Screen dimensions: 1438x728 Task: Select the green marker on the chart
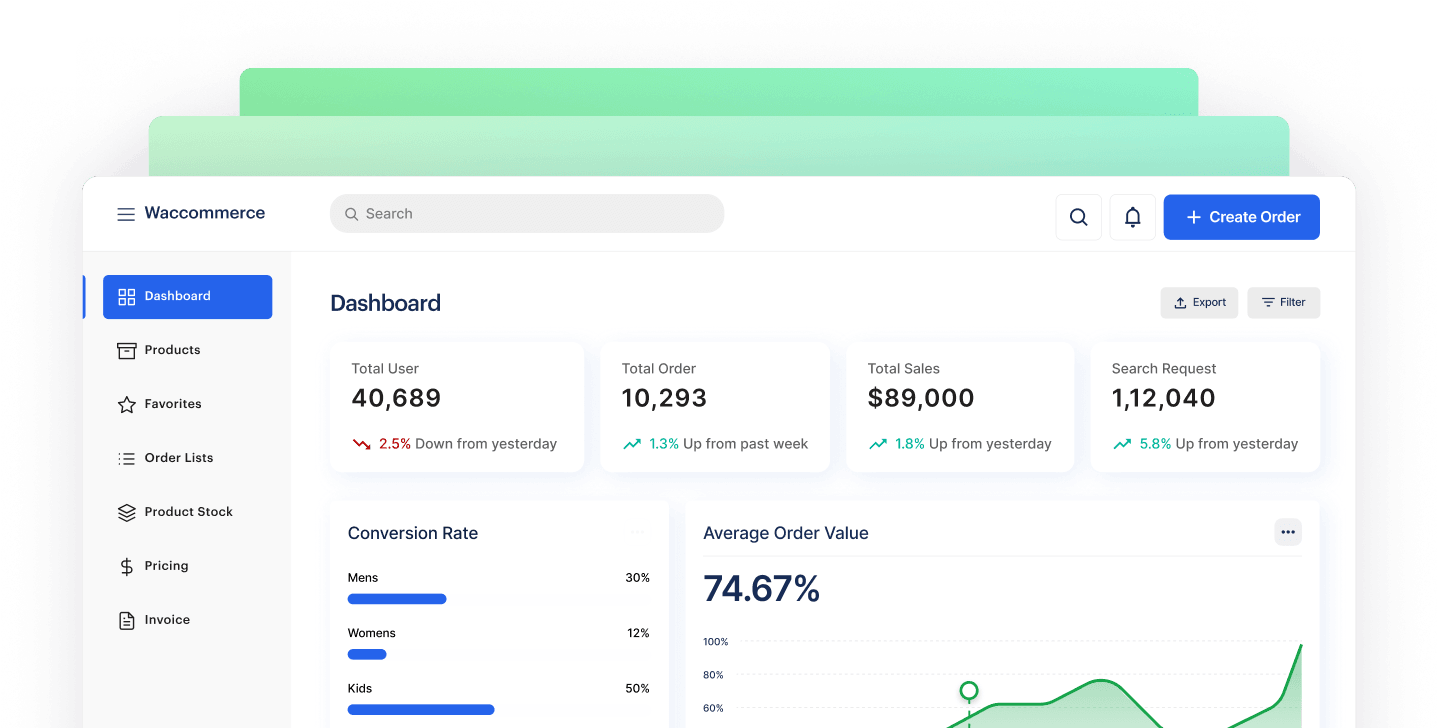(x=969, y=690)
